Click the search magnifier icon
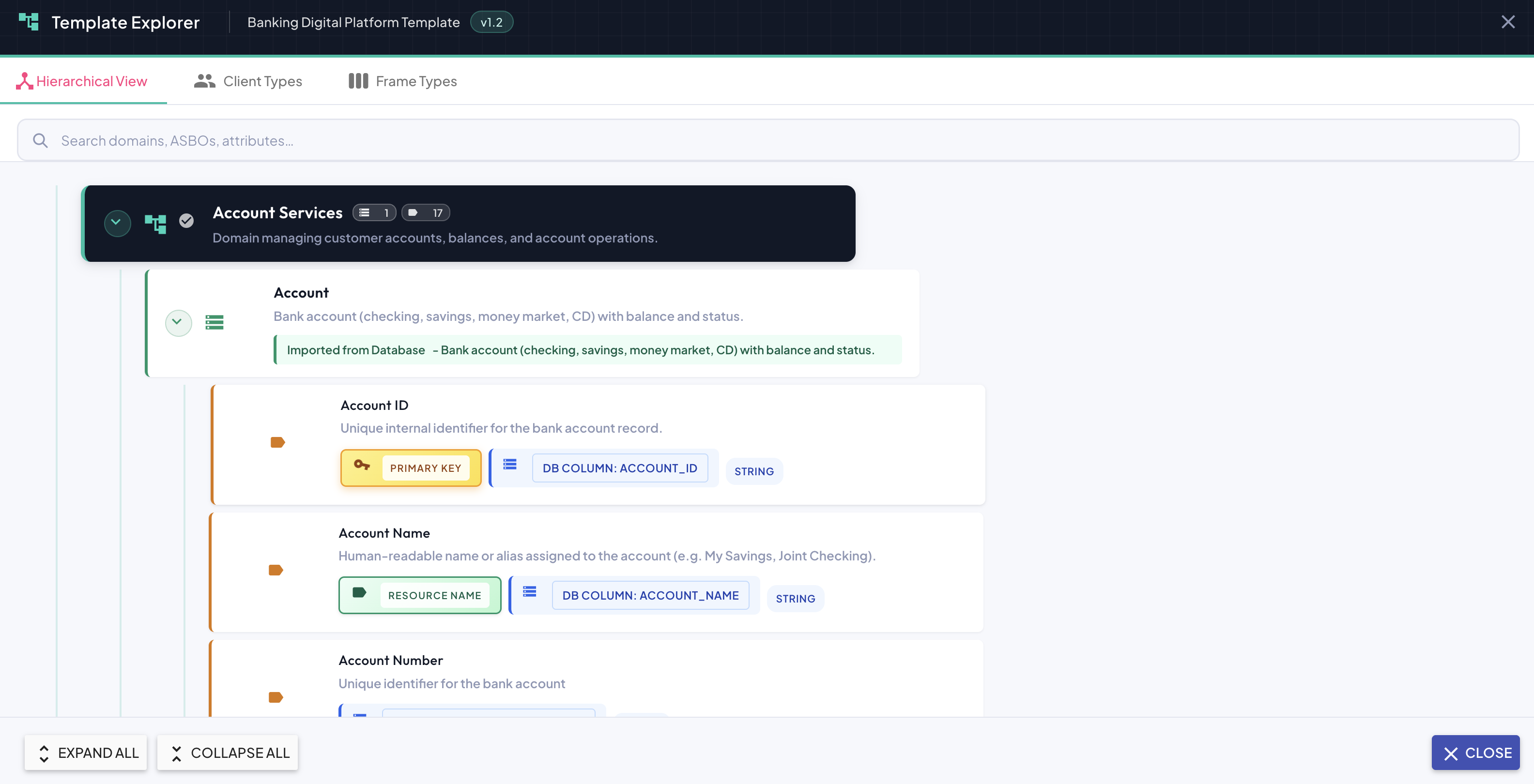The image size is (1534, 784). pyautogui.click(x=40, y=140)
